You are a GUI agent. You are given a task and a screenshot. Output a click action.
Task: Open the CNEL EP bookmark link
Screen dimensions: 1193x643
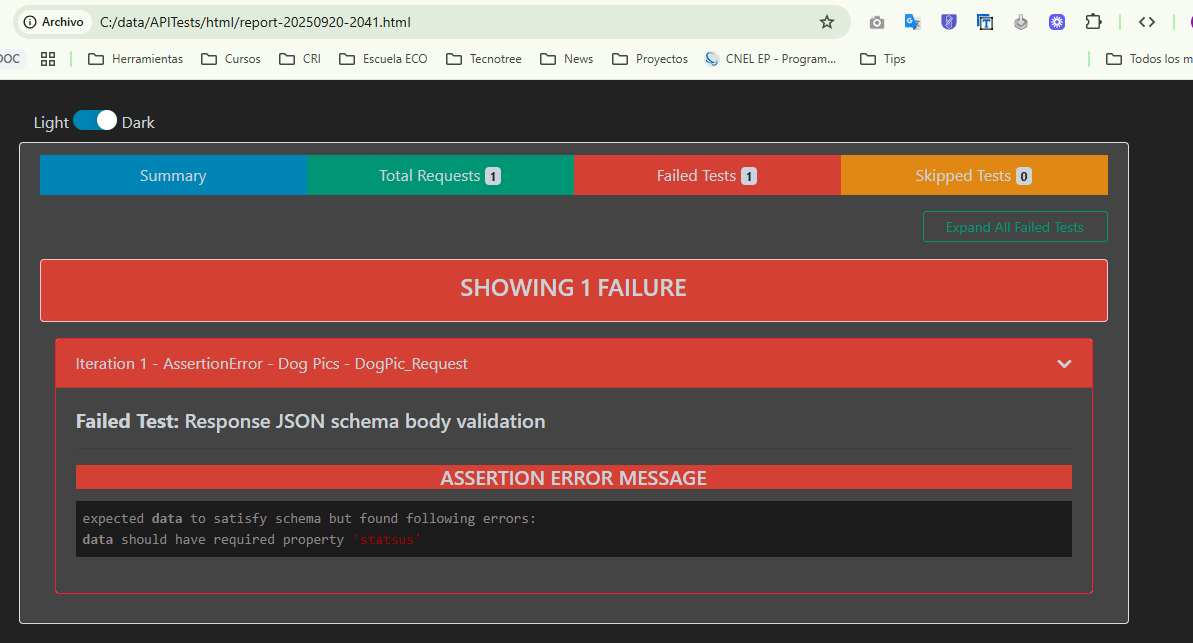(x=770, y=59)
